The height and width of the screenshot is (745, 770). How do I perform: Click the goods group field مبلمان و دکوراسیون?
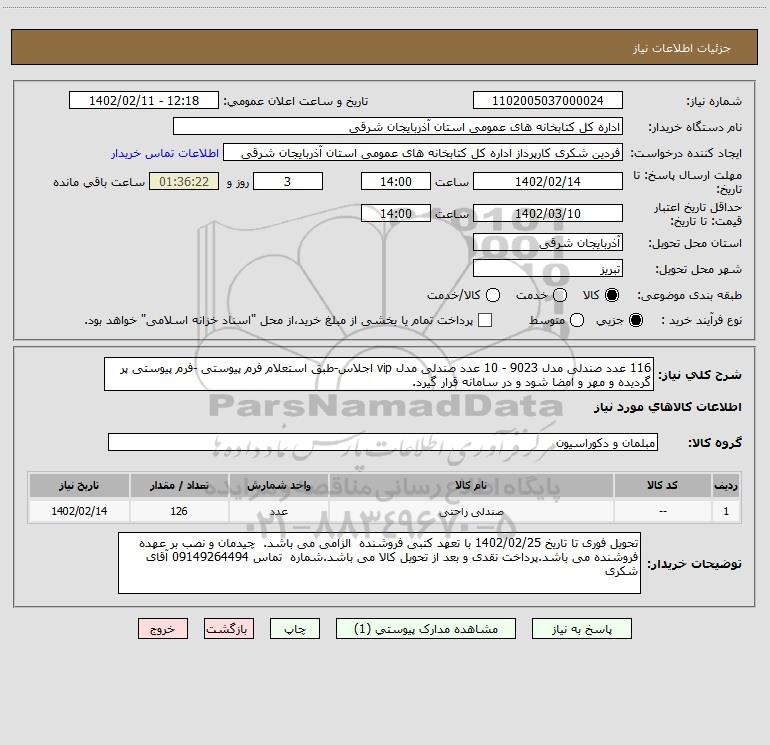click(x=383, y=442)
